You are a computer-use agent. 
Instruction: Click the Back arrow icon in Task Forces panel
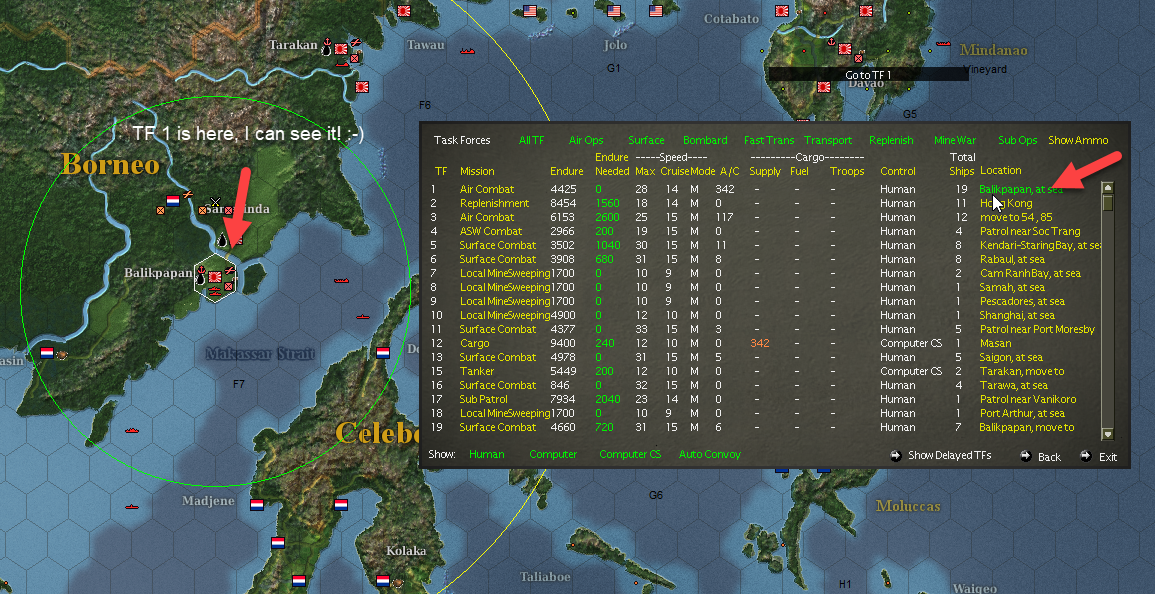pyautogui.click(x=1025, y=456)
